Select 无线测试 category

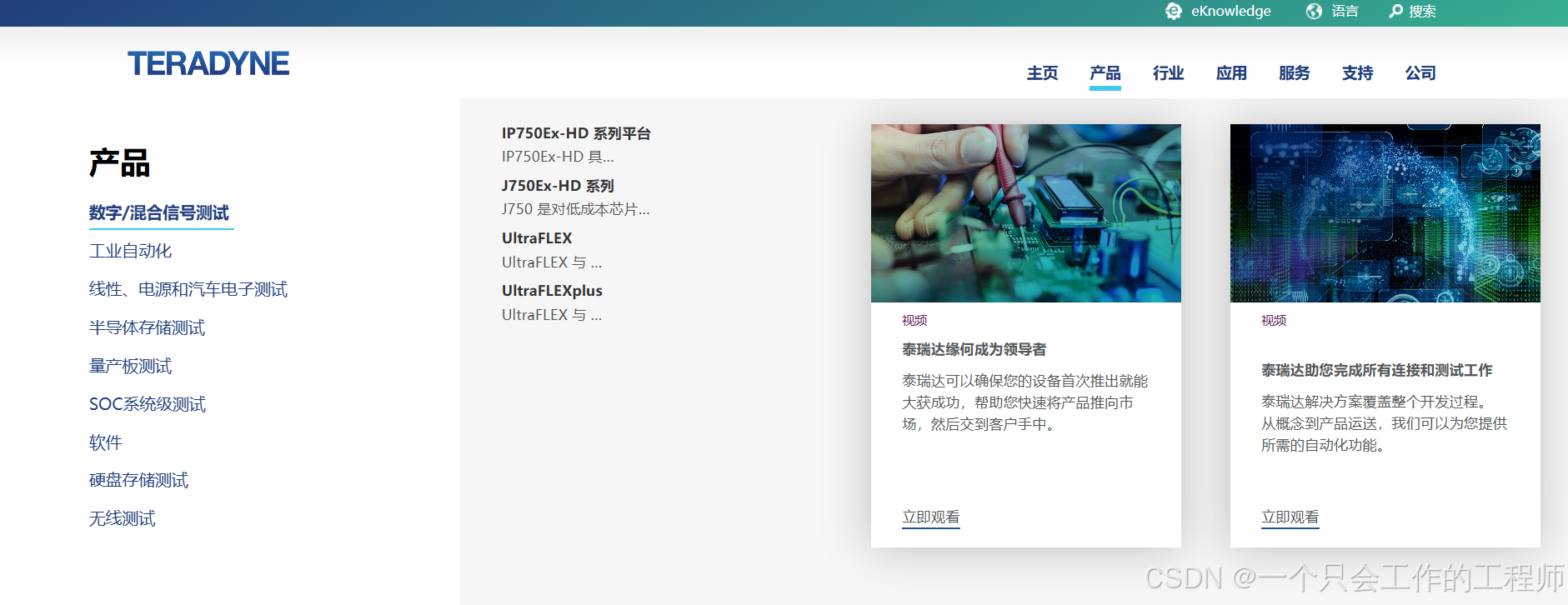[123, 518]
